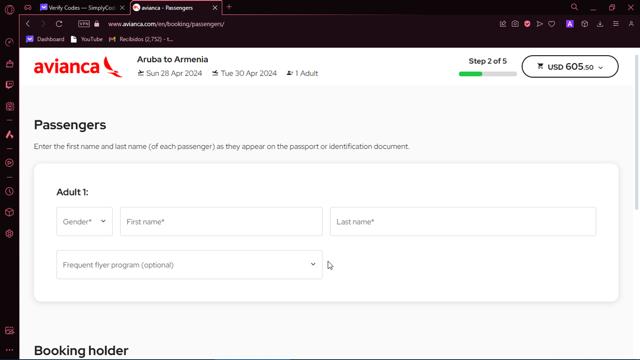Open the Opera GX main menu logo

click(x=9, y=9)
